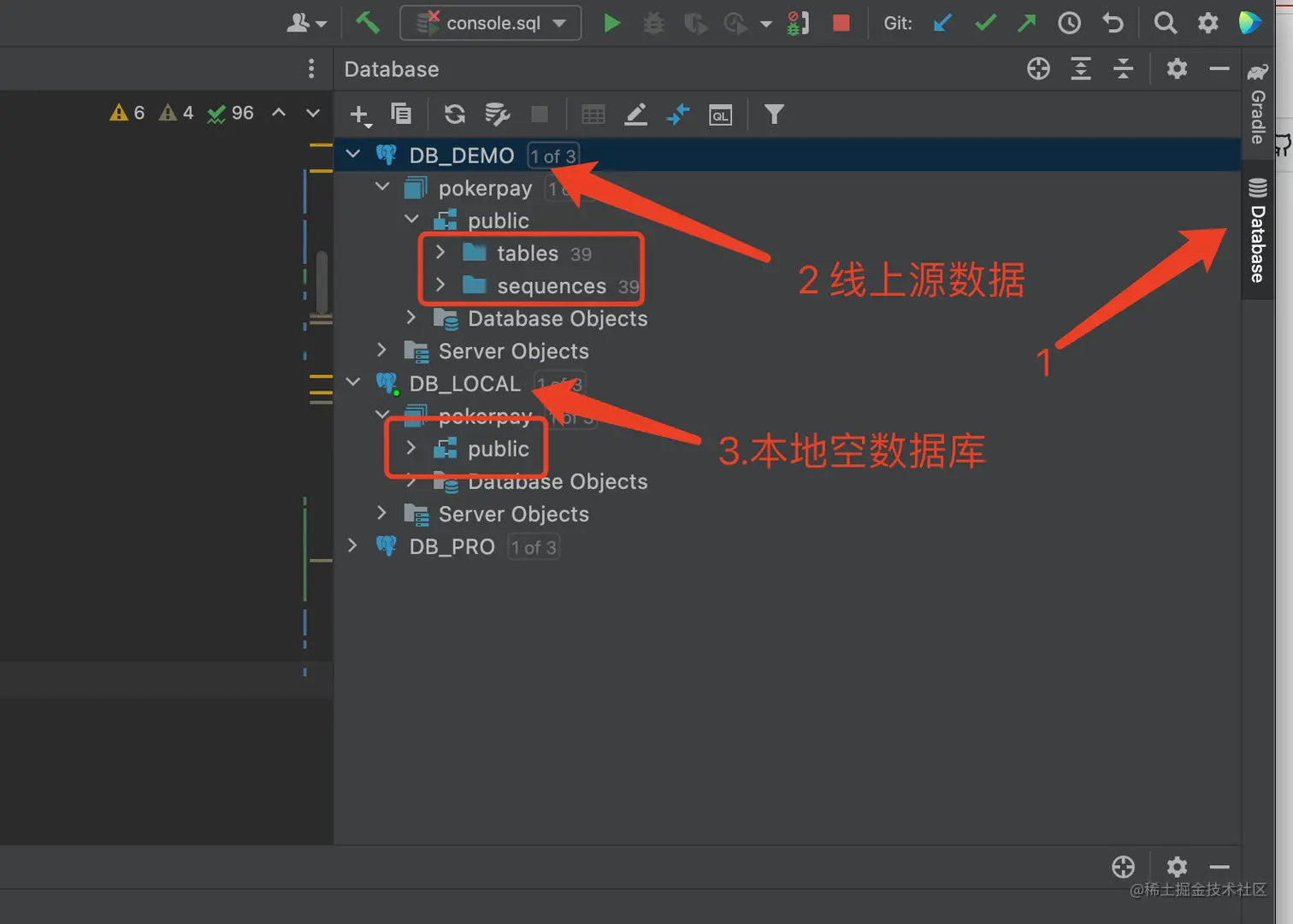Collapse all nodes in the Database tree

point(1123,68)
